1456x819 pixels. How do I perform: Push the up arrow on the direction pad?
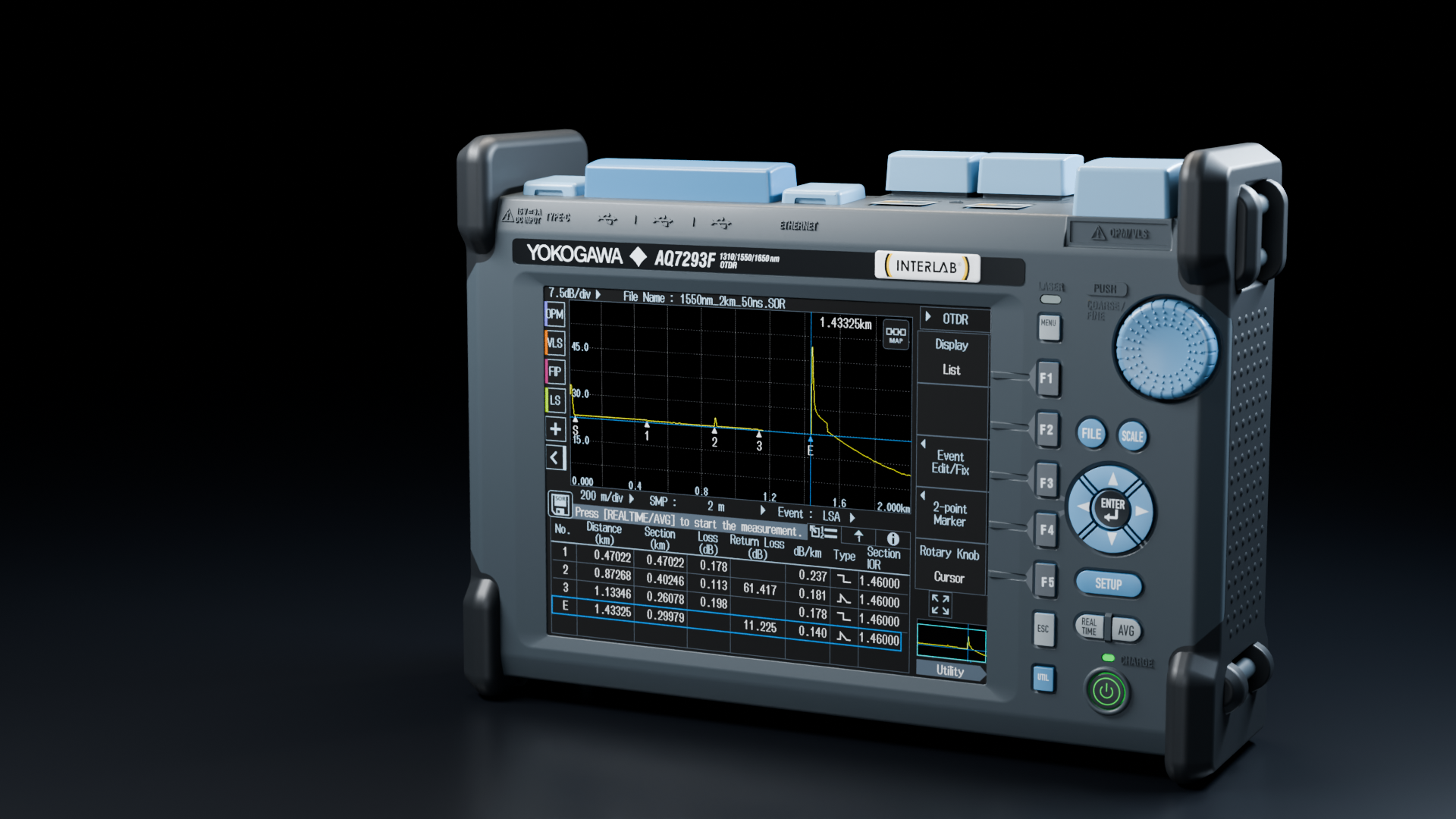coord(1112,479)
